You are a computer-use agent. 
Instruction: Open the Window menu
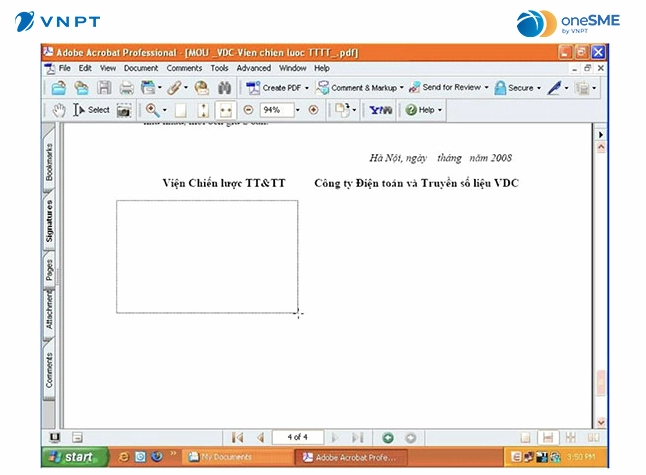point(293,68)
